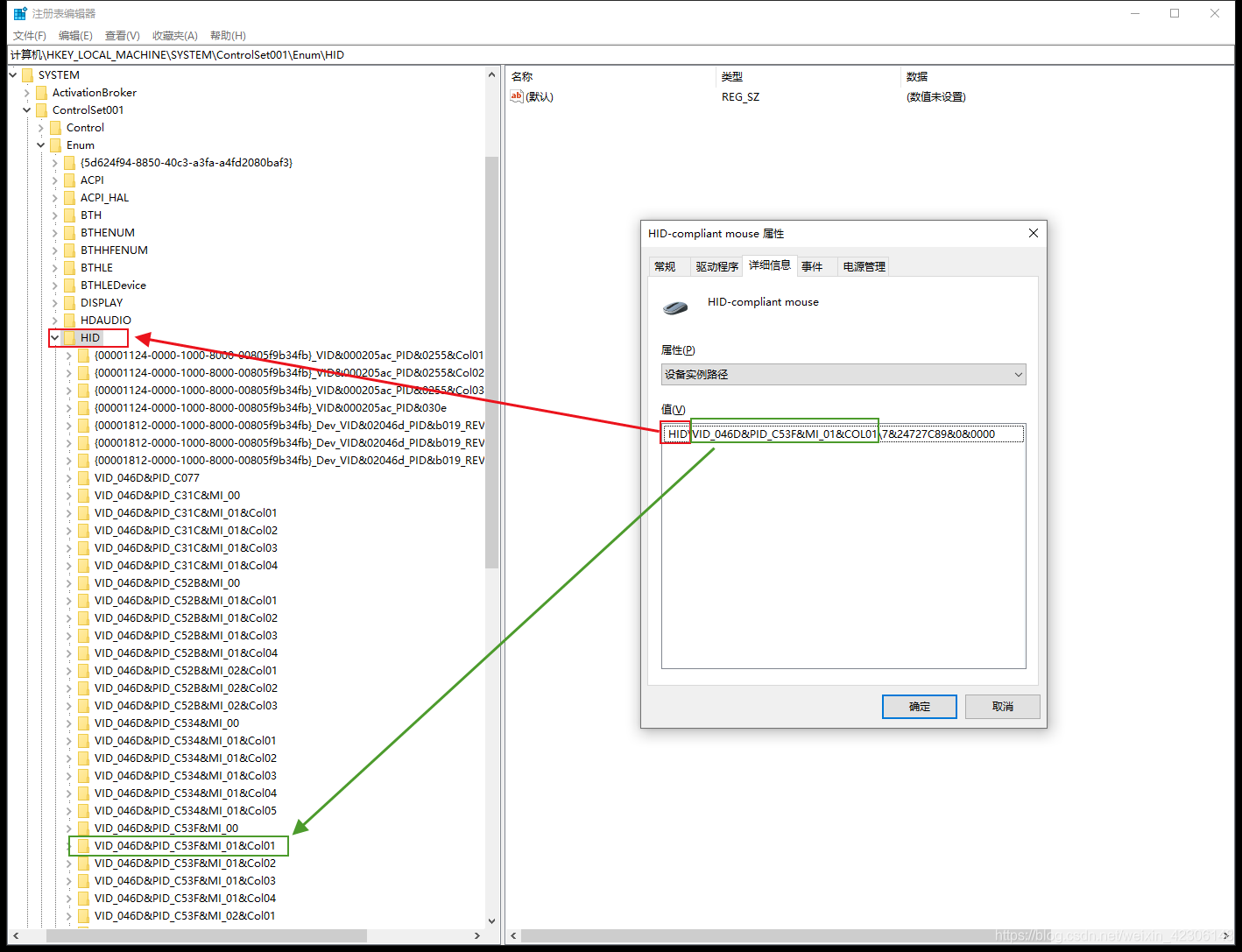Open the 查看(V) menu
The width and height of the screenshot is (1242, 952).
123,36
